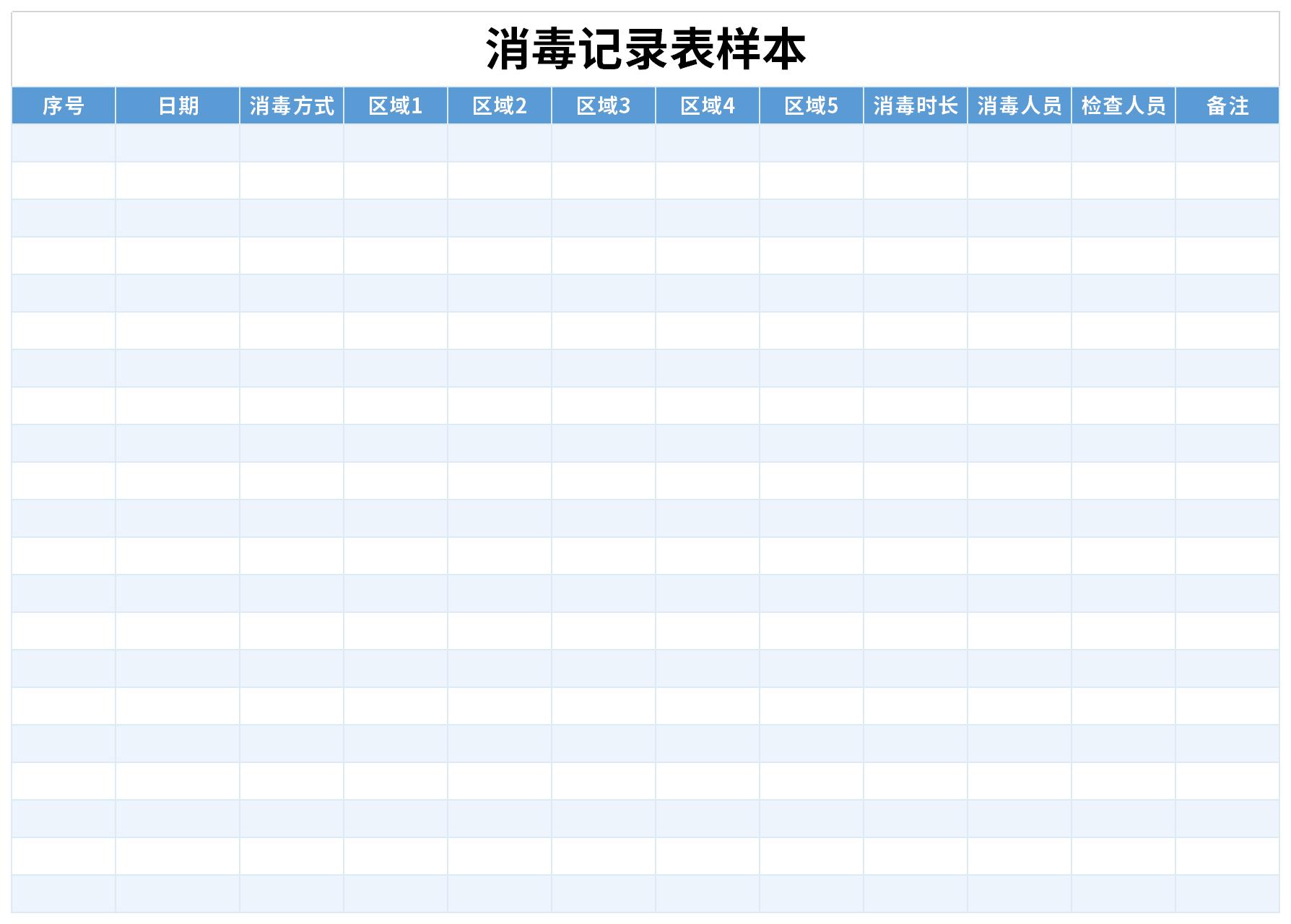Select the 日期 column header
The width and height of the screenshot is (1291, 924).
click(177, 107)
